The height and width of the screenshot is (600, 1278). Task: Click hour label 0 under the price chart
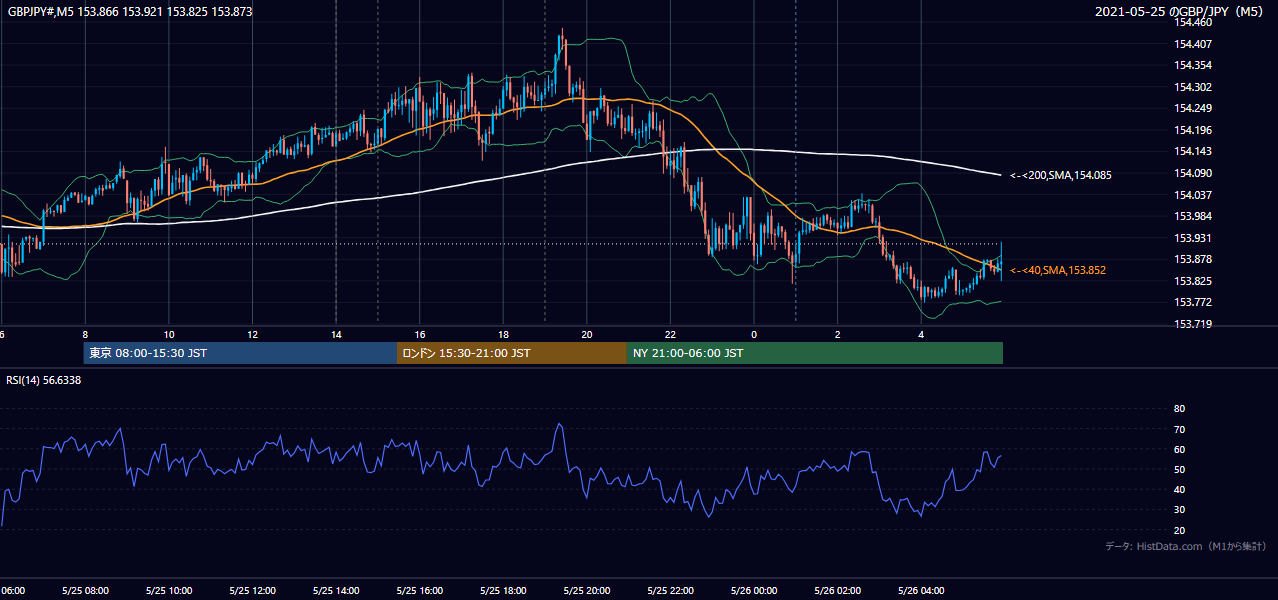pyautogui.click(x=754, y=334)
